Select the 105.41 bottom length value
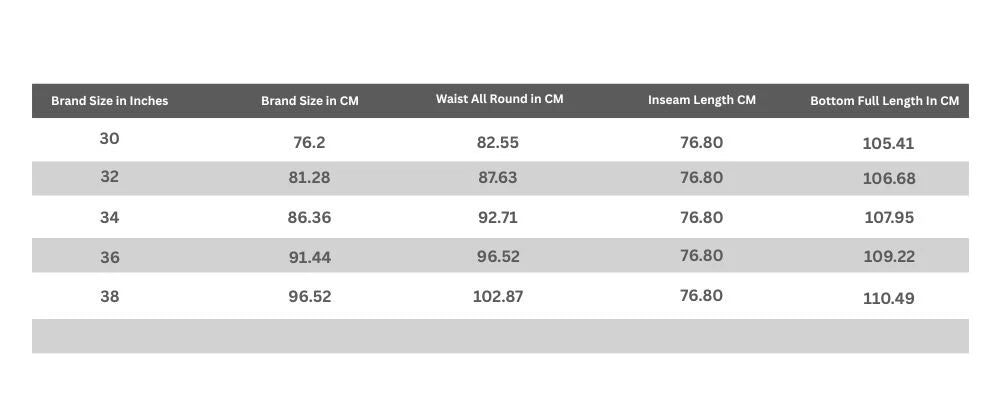This screenshot has height=400, width=1000. 888,143
